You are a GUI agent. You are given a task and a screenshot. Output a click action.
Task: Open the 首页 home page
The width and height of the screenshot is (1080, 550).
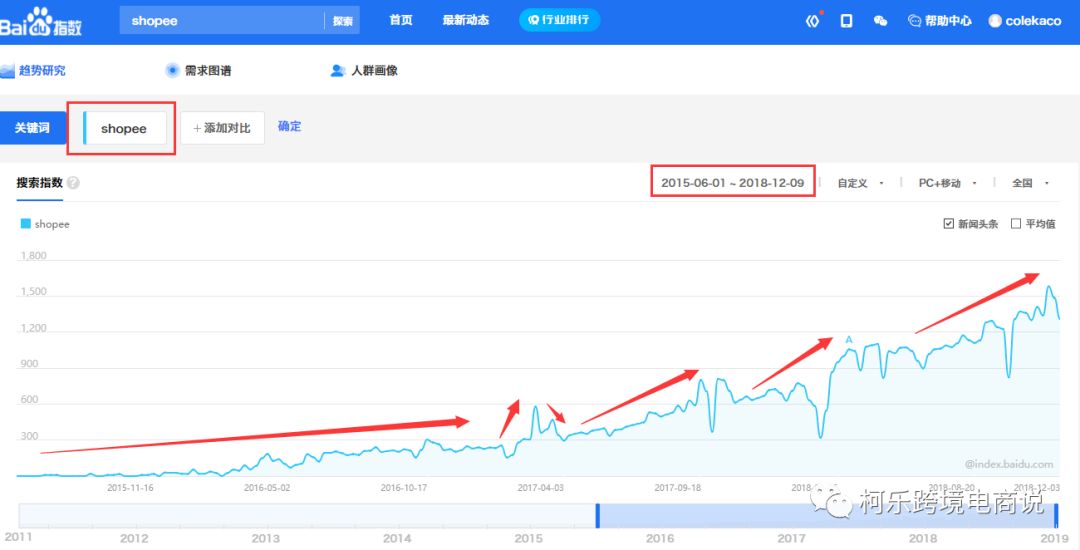coord(401,20)
